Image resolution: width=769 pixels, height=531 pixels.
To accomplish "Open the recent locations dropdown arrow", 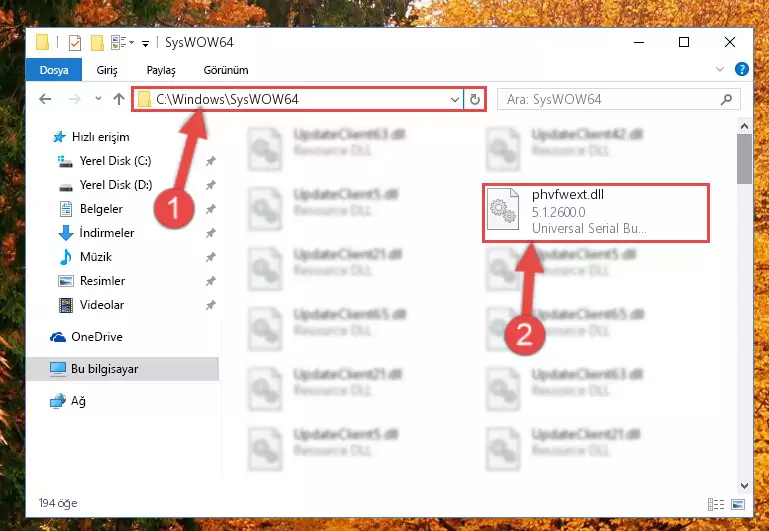I will [98, 99].
